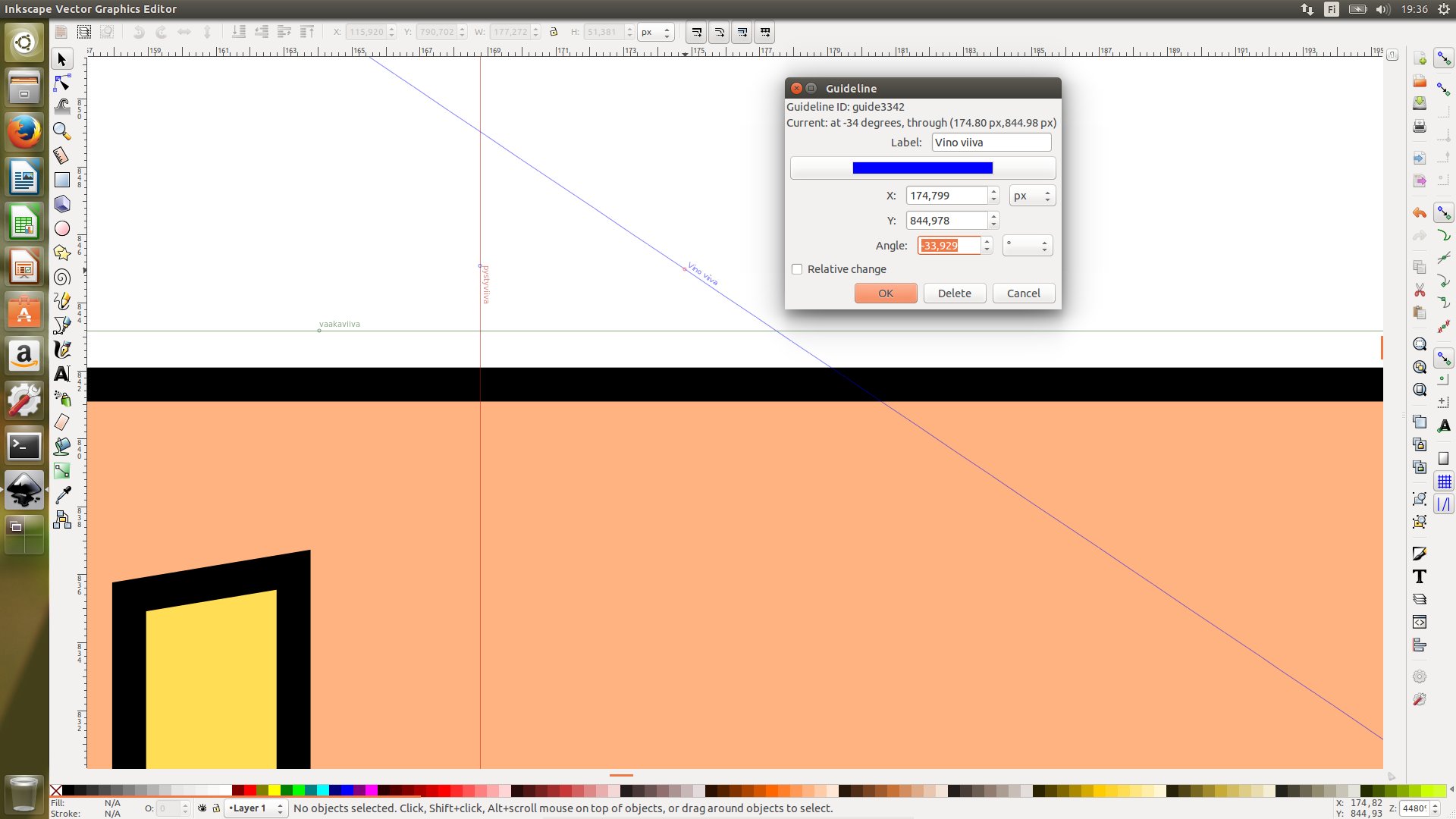
Task: Click the Label text field Vino viiva
Action: click(x=991, y=143)
